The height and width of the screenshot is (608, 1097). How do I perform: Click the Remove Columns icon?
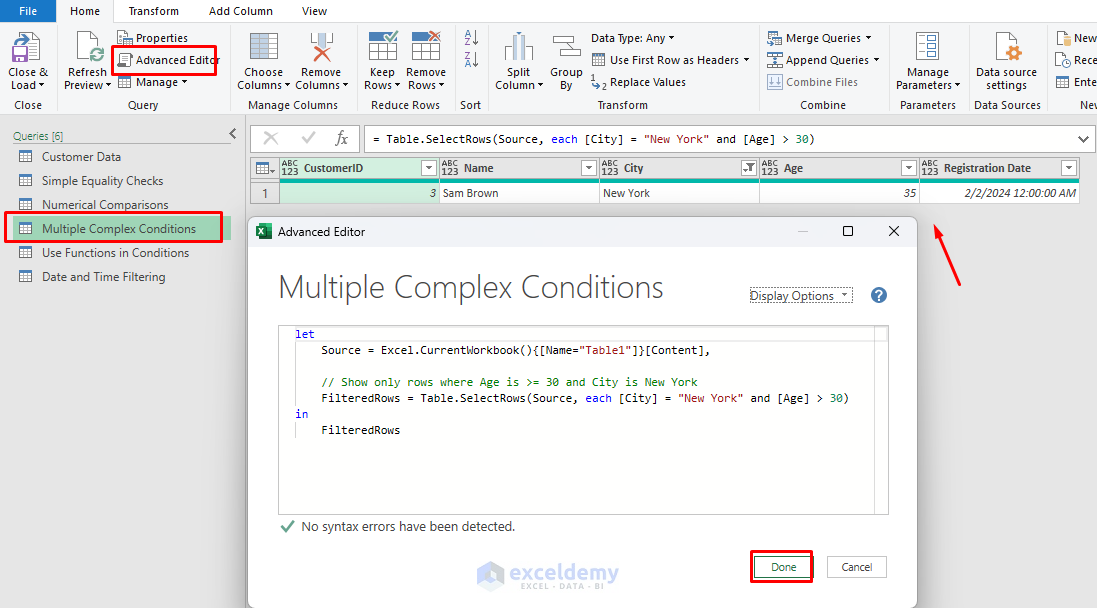(322, 48)
